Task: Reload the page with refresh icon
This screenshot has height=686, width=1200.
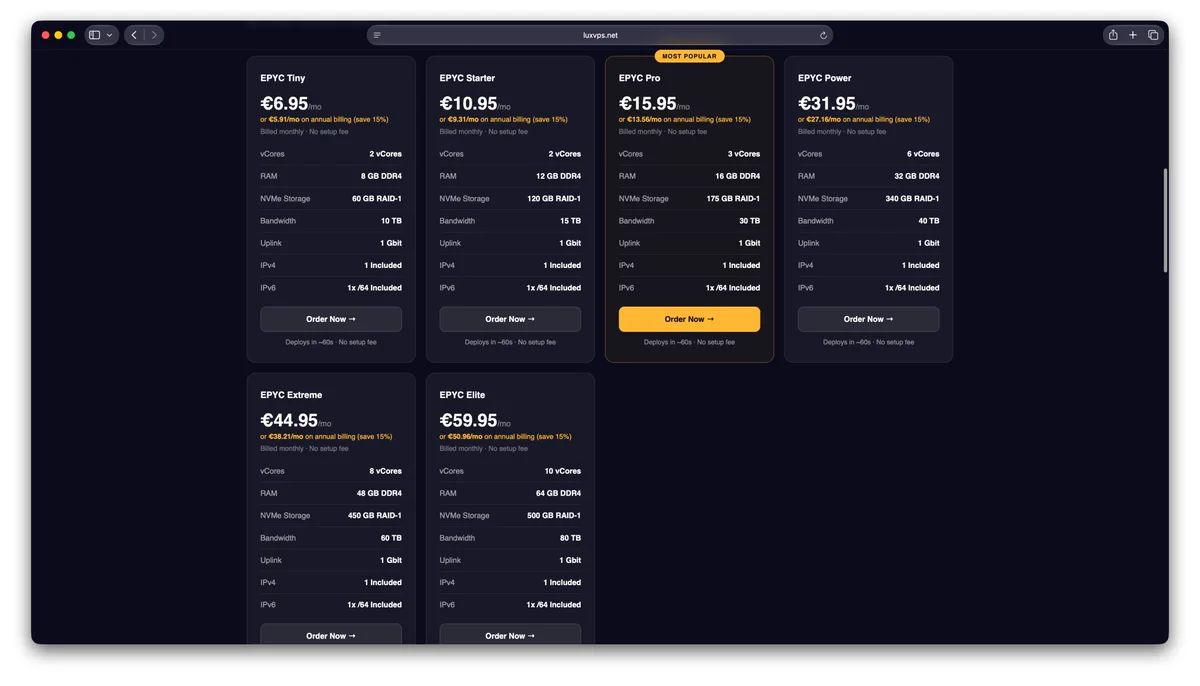Action: (823, 35)
